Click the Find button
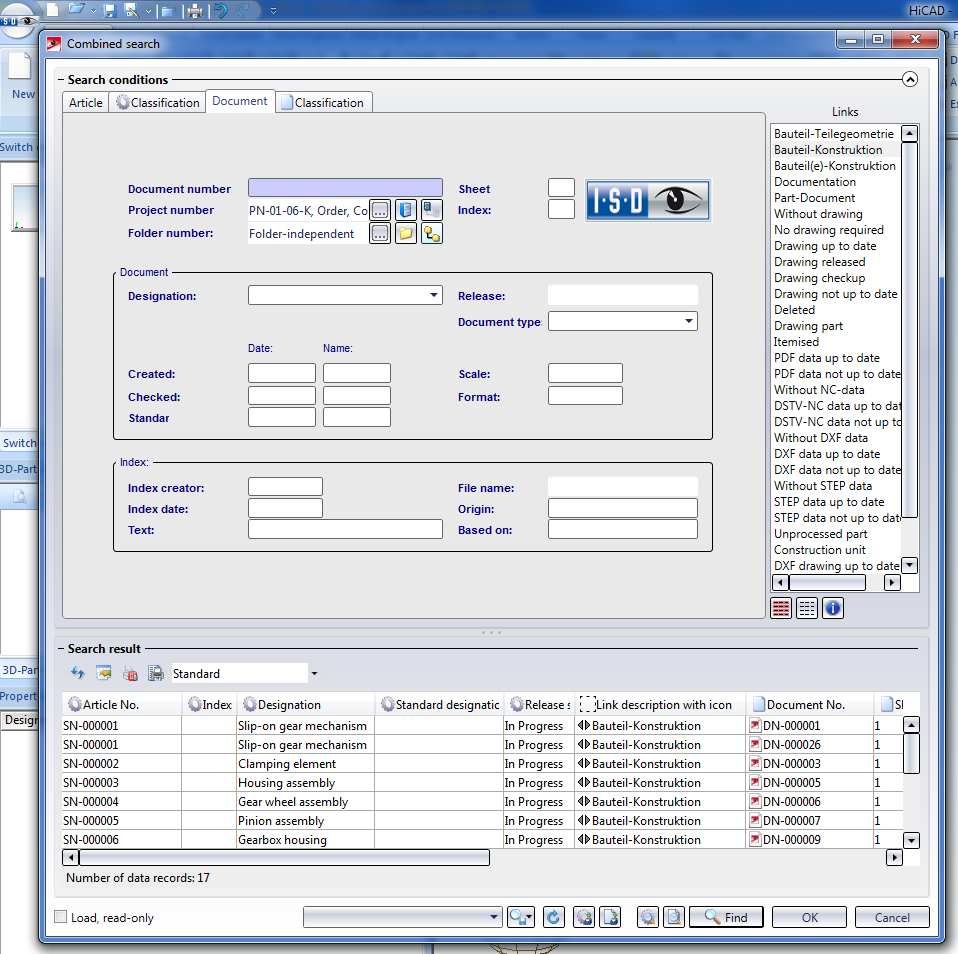The width and height of the screenshot is (958, 954). point(726,917)
